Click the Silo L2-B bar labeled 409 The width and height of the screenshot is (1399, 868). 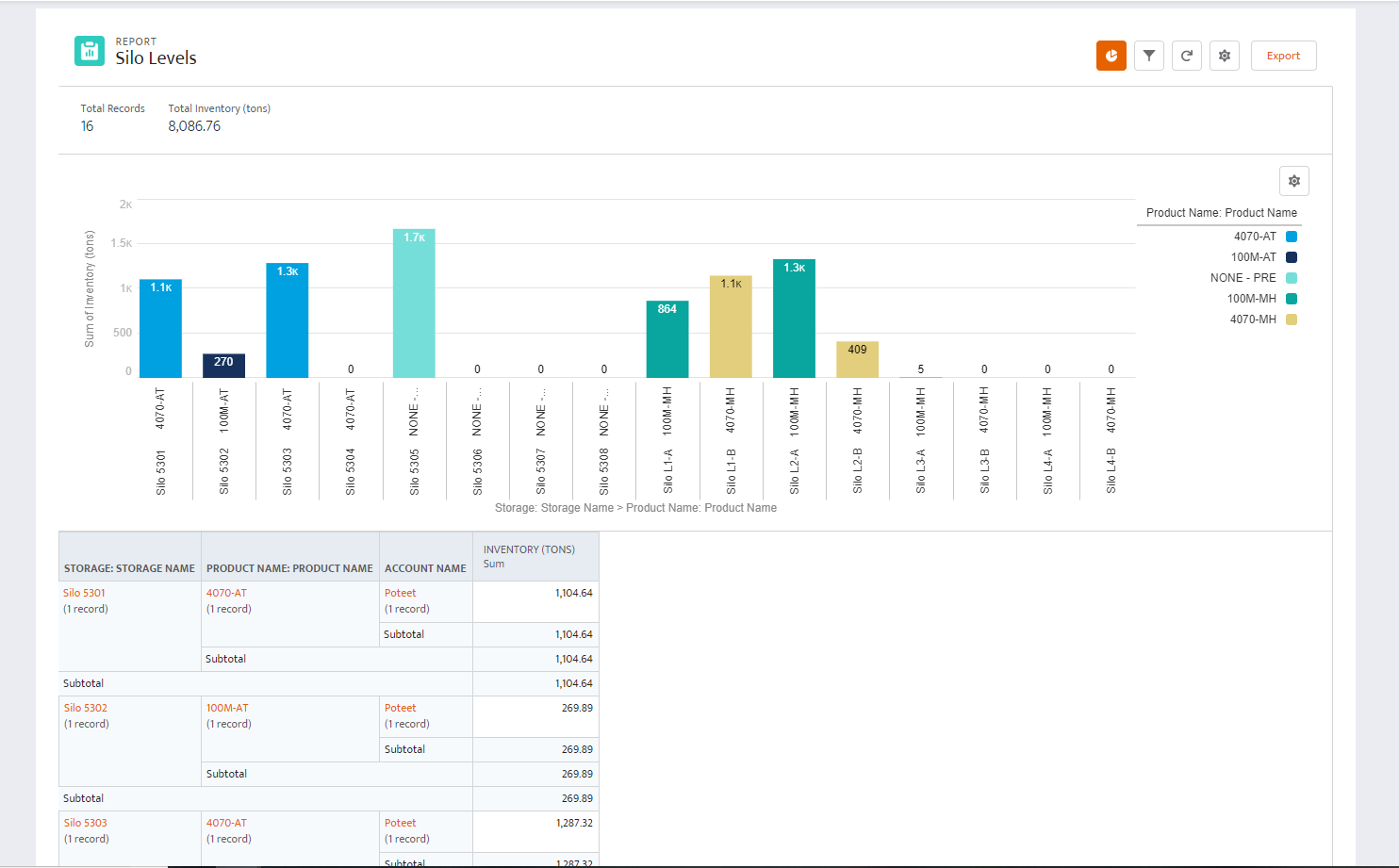tap(857, 360)
